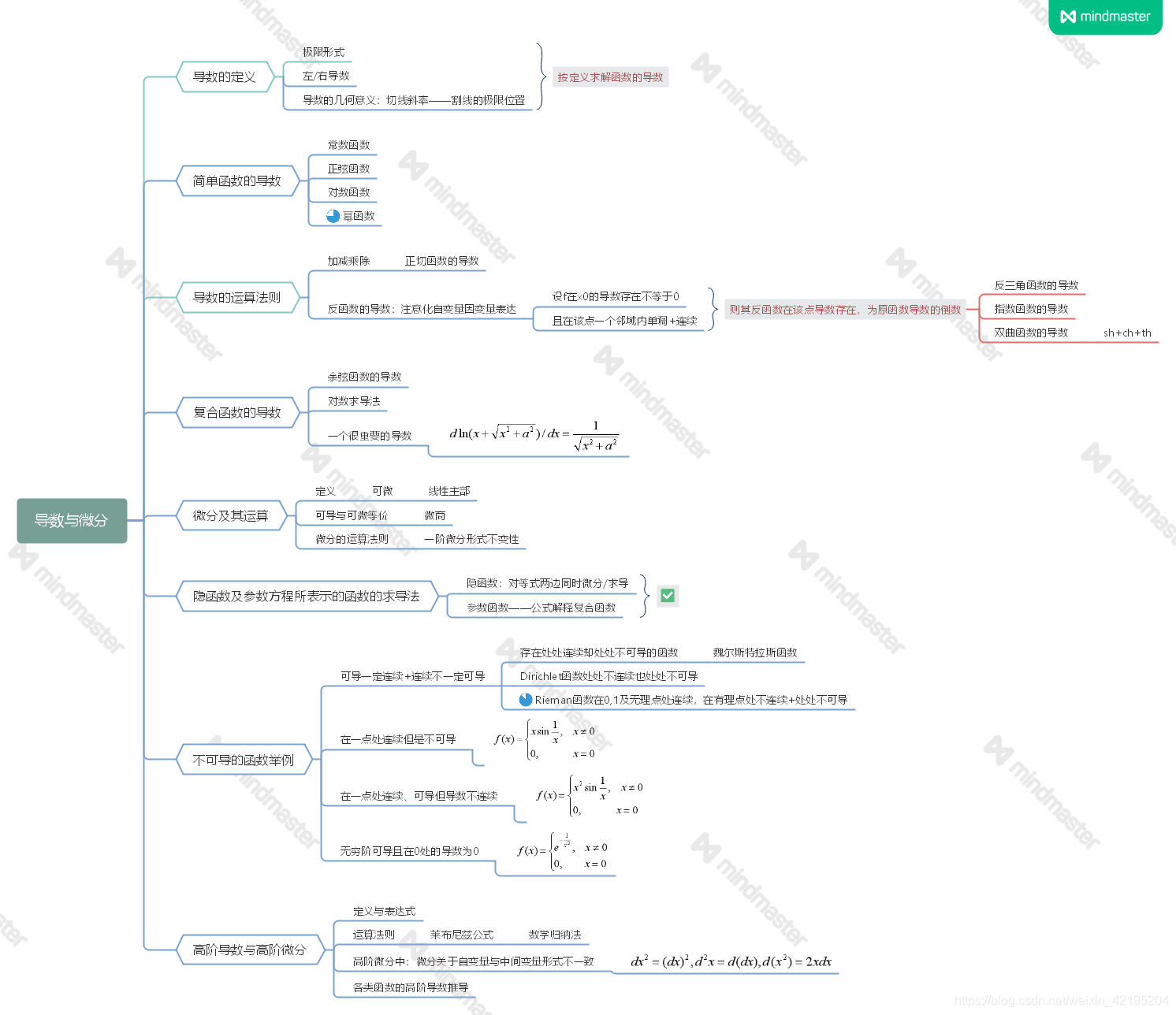Click the subtopic 运算法则 under 高阶导数
The width and height of the screenshot is (1176, 1015).
pos(374,935)
